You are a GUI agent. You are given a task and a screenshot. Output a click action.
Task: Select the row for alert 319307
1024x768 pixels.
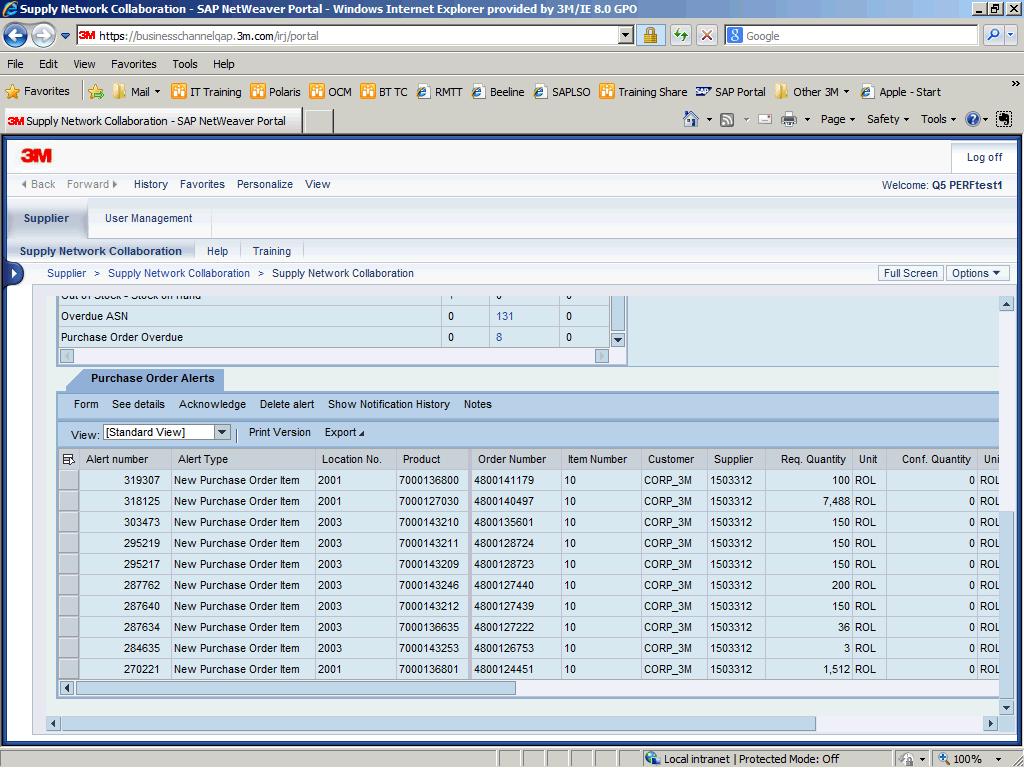[x=69, y=480]
